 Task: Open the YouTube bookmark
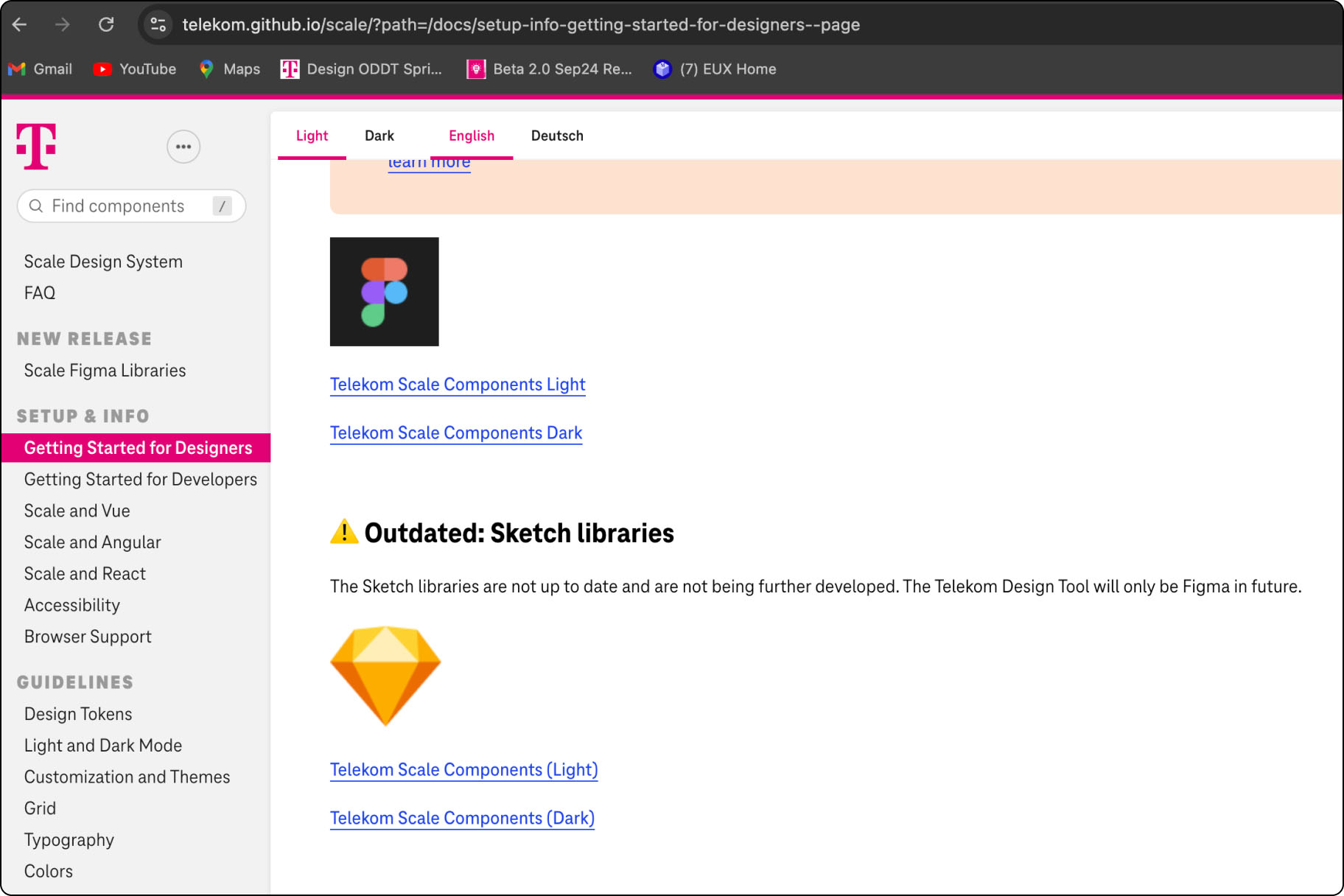135,69
